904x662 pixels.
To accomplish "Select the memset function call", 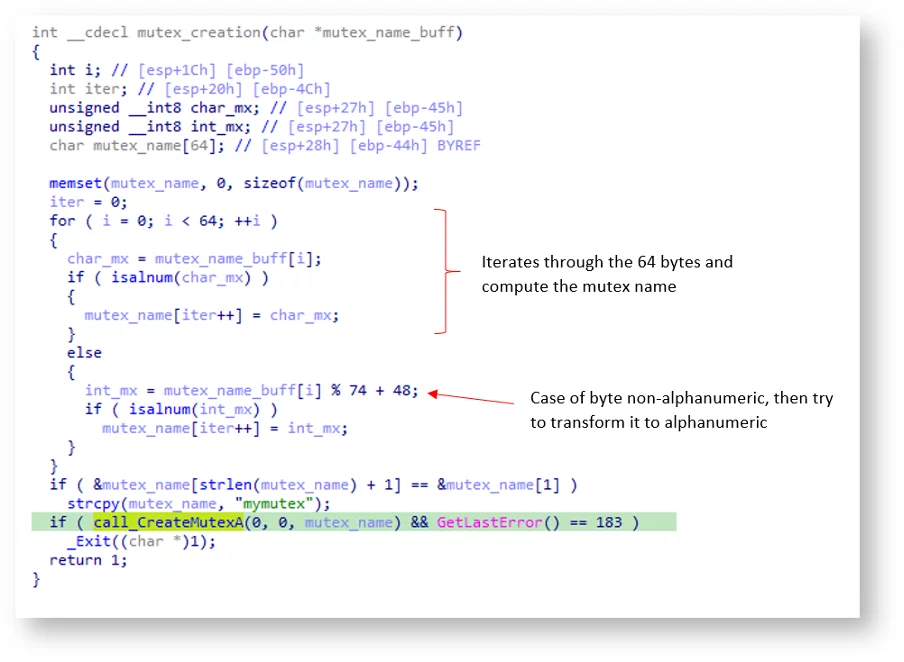I will click(75, 183).
